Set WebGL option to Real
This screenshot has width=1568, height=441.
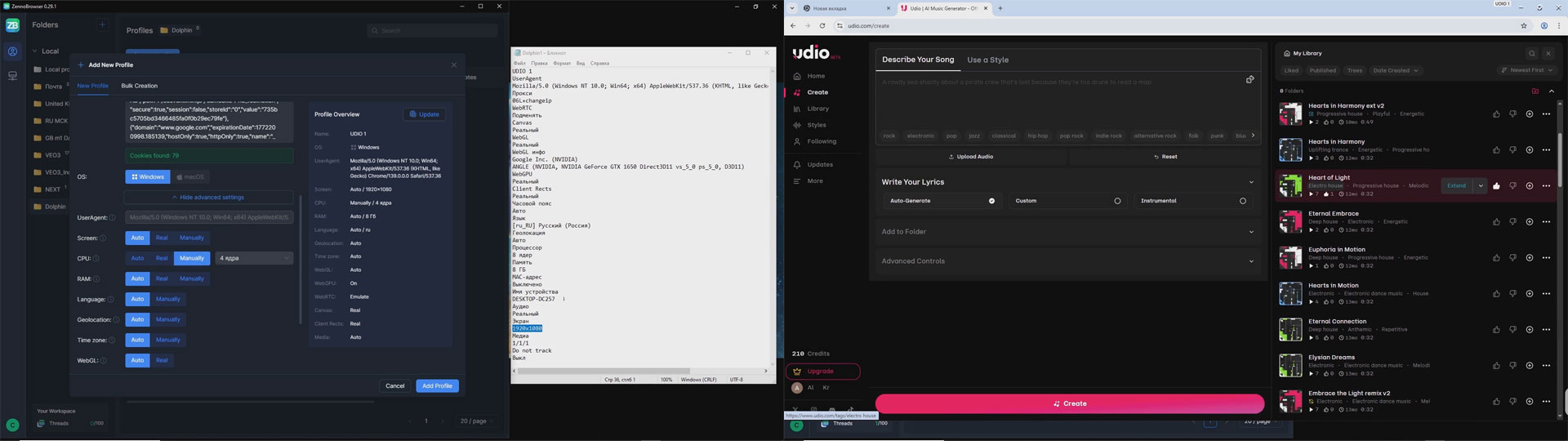point(162,360)
